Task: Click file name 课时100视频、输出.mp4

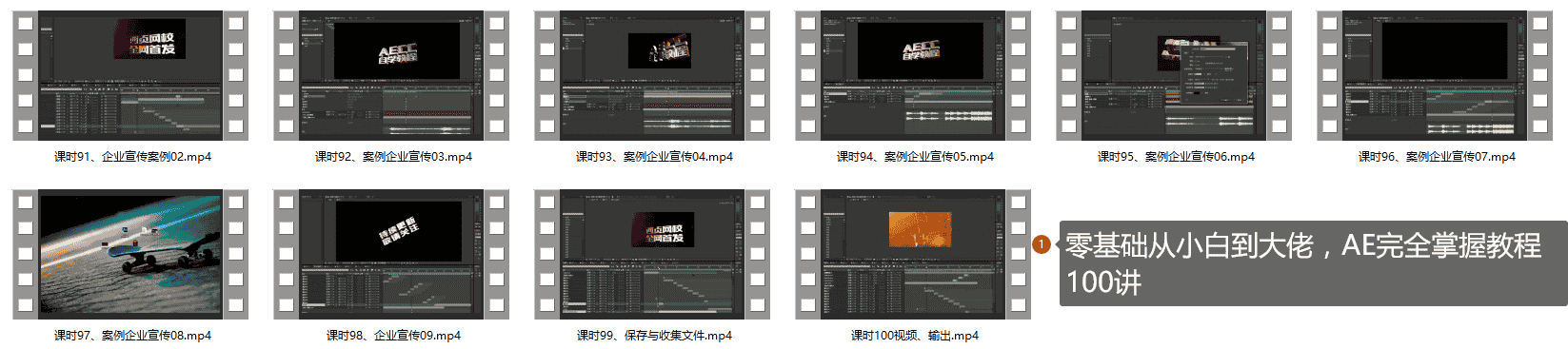Action: [x=914, y=336]
